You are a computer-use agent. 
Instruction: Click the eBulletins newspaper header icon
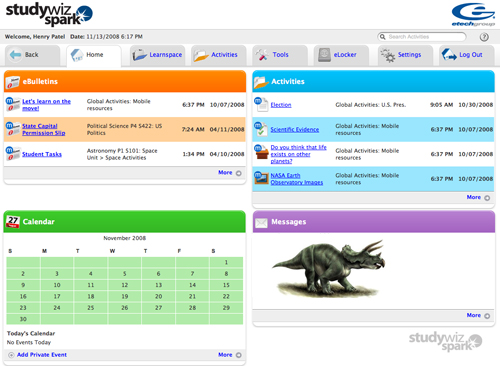12,82
